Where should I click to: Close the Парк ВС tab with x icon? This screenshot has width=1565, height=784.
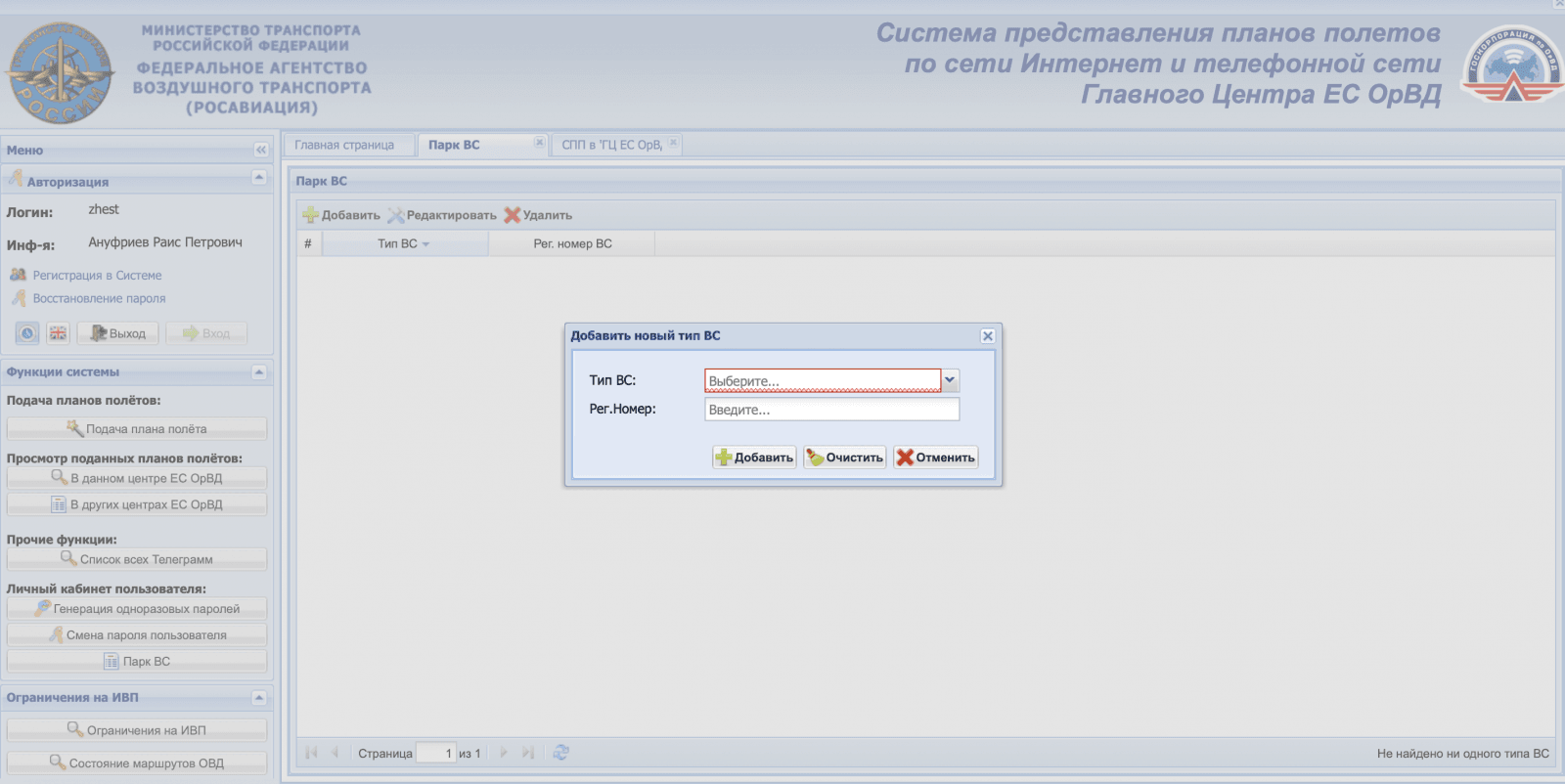[x=539, y=143]
